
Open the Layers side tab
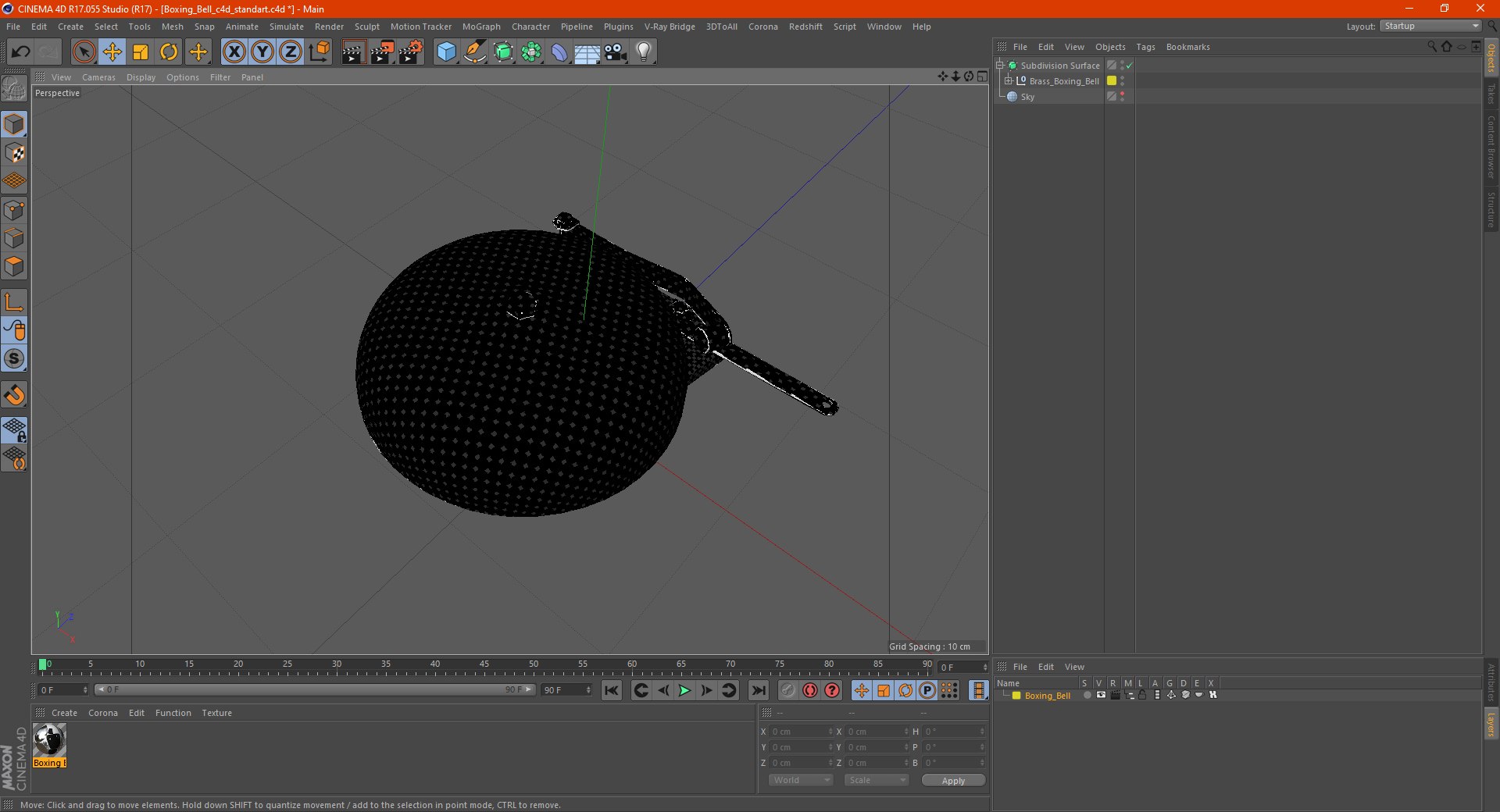[x=1491, y=724]
